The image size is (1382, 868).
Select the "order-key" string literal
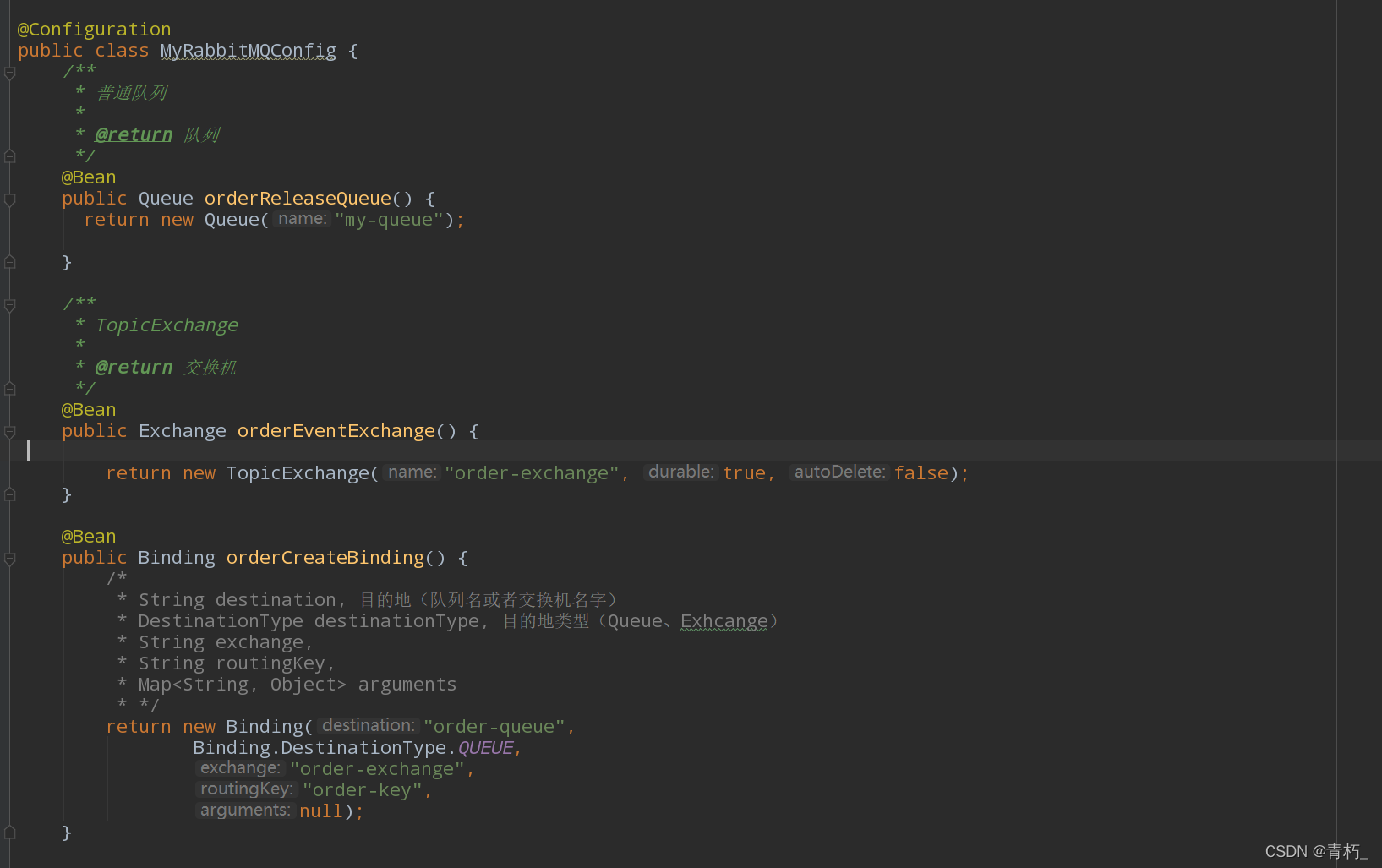coord(363,790)
